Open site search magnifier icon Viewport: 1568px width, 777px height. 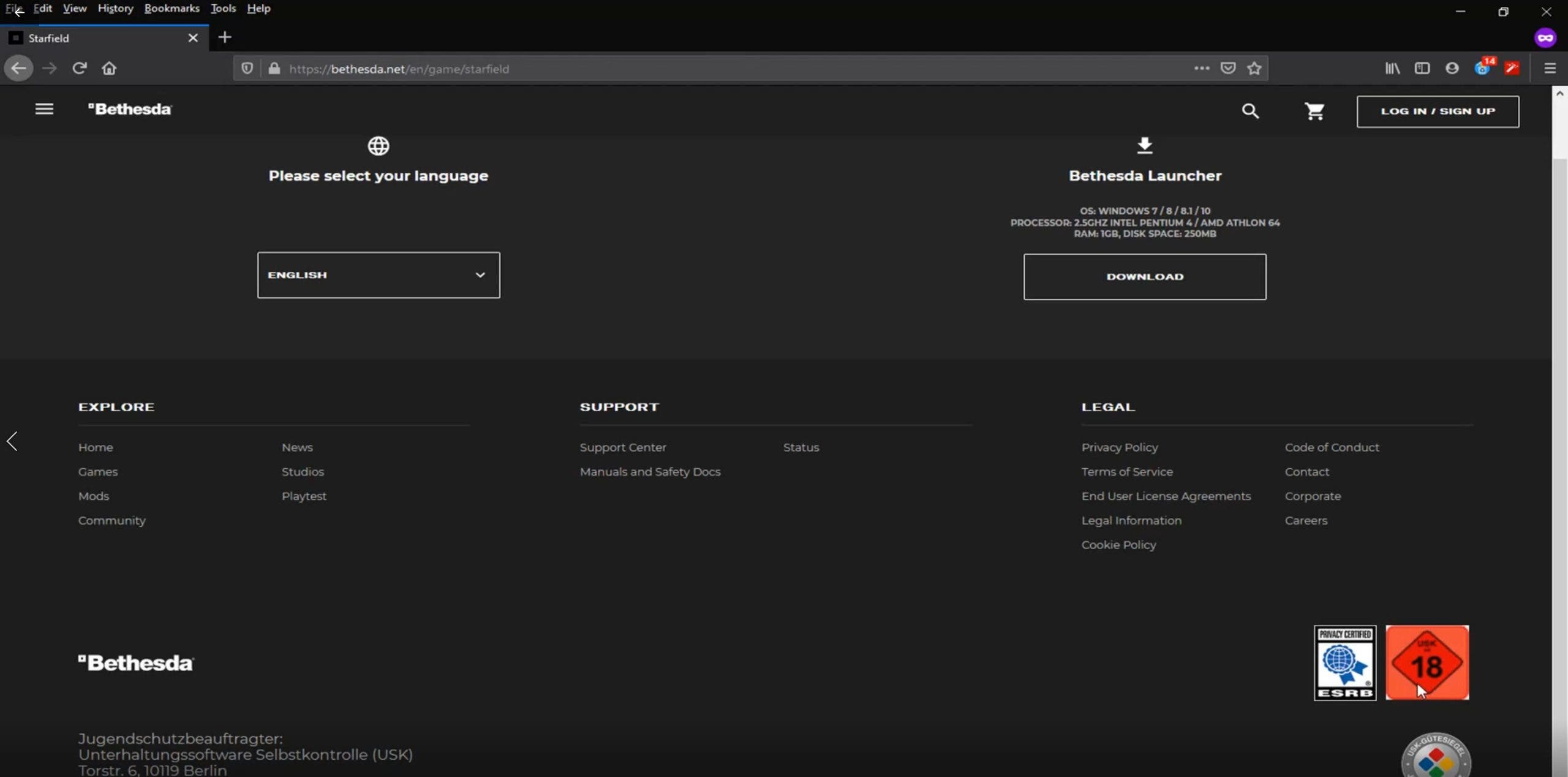point(1250,111)
